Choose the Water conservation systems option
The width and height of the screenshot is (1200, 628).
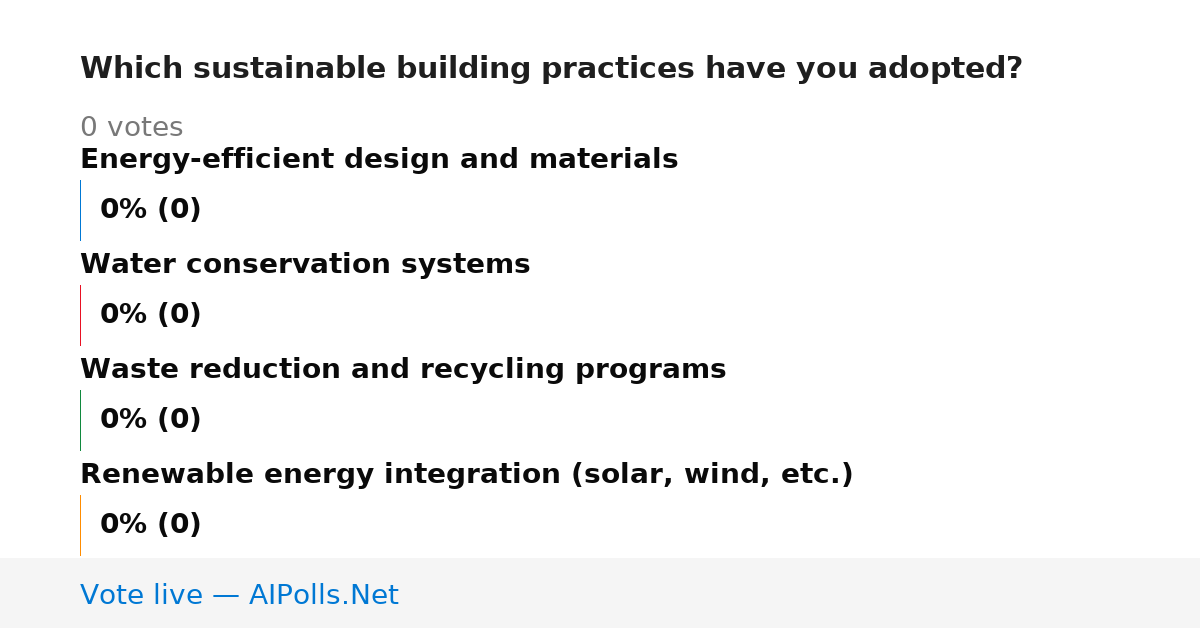tap(305, 264)
